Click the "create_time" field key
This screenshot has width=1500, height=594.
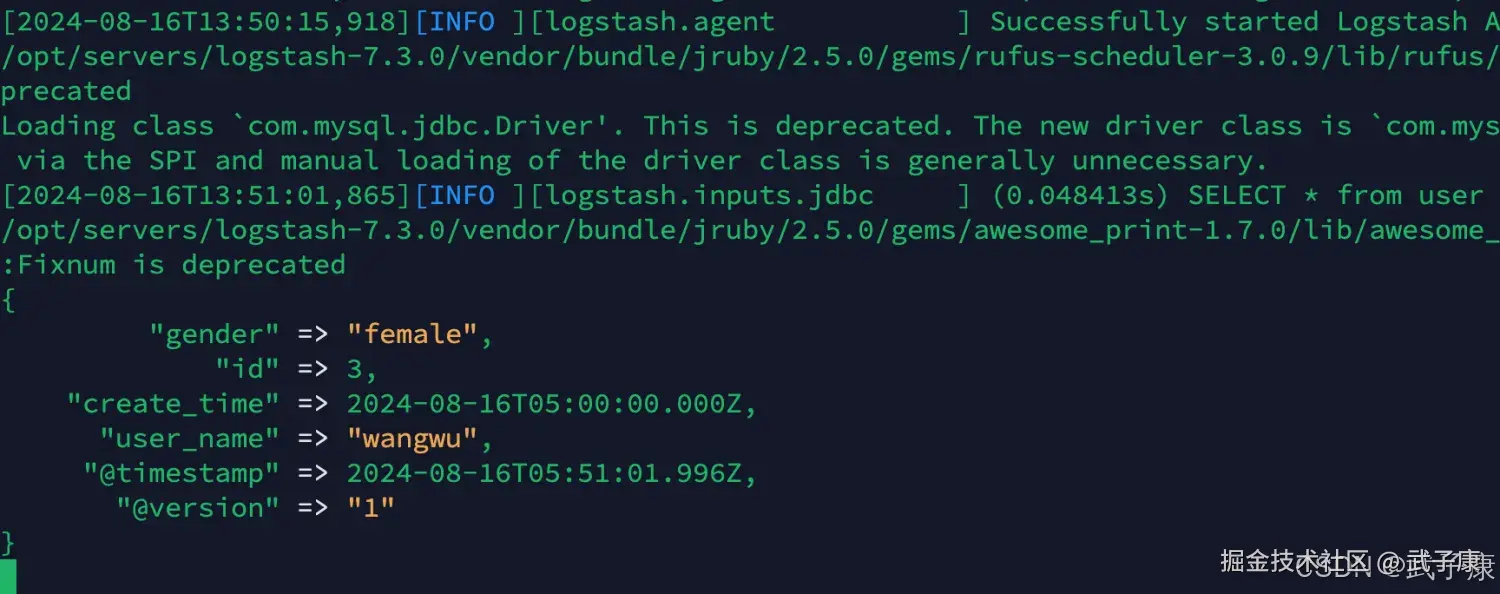[x=173, y=404]
